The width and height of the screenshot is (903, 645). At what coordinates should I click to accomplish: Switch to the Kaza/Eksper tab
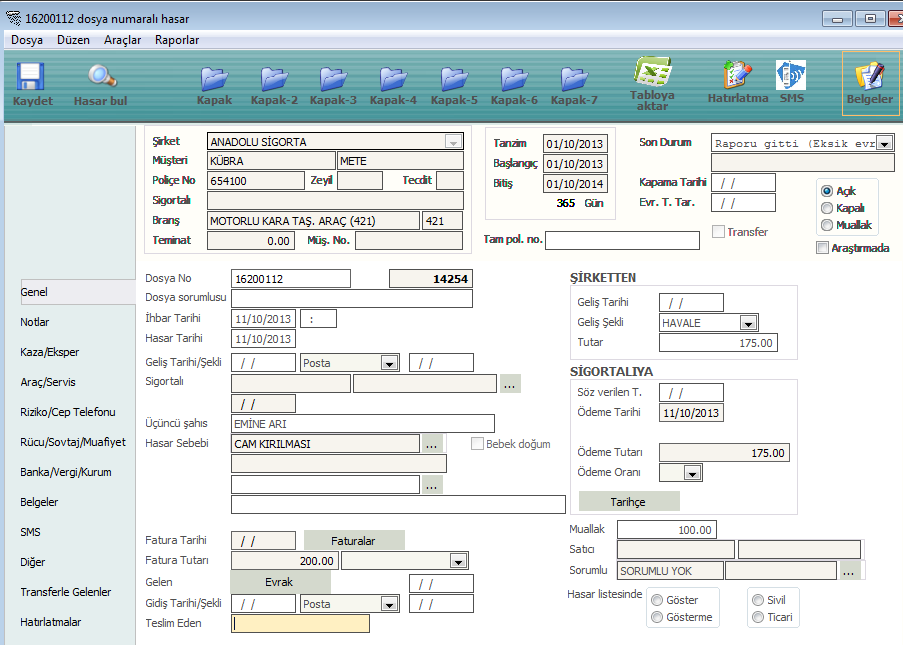tap(50, 352)
